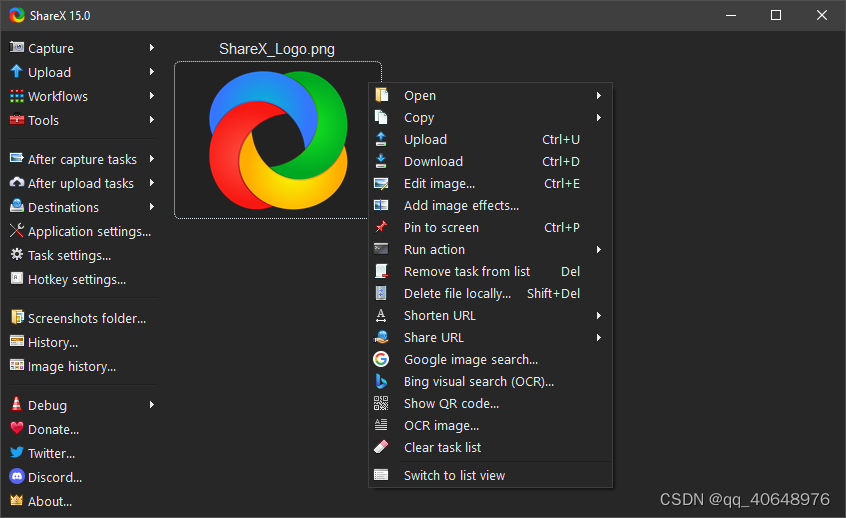
Task: Click the Bing logo icon in context menu
Action: (x=381, y=381)
